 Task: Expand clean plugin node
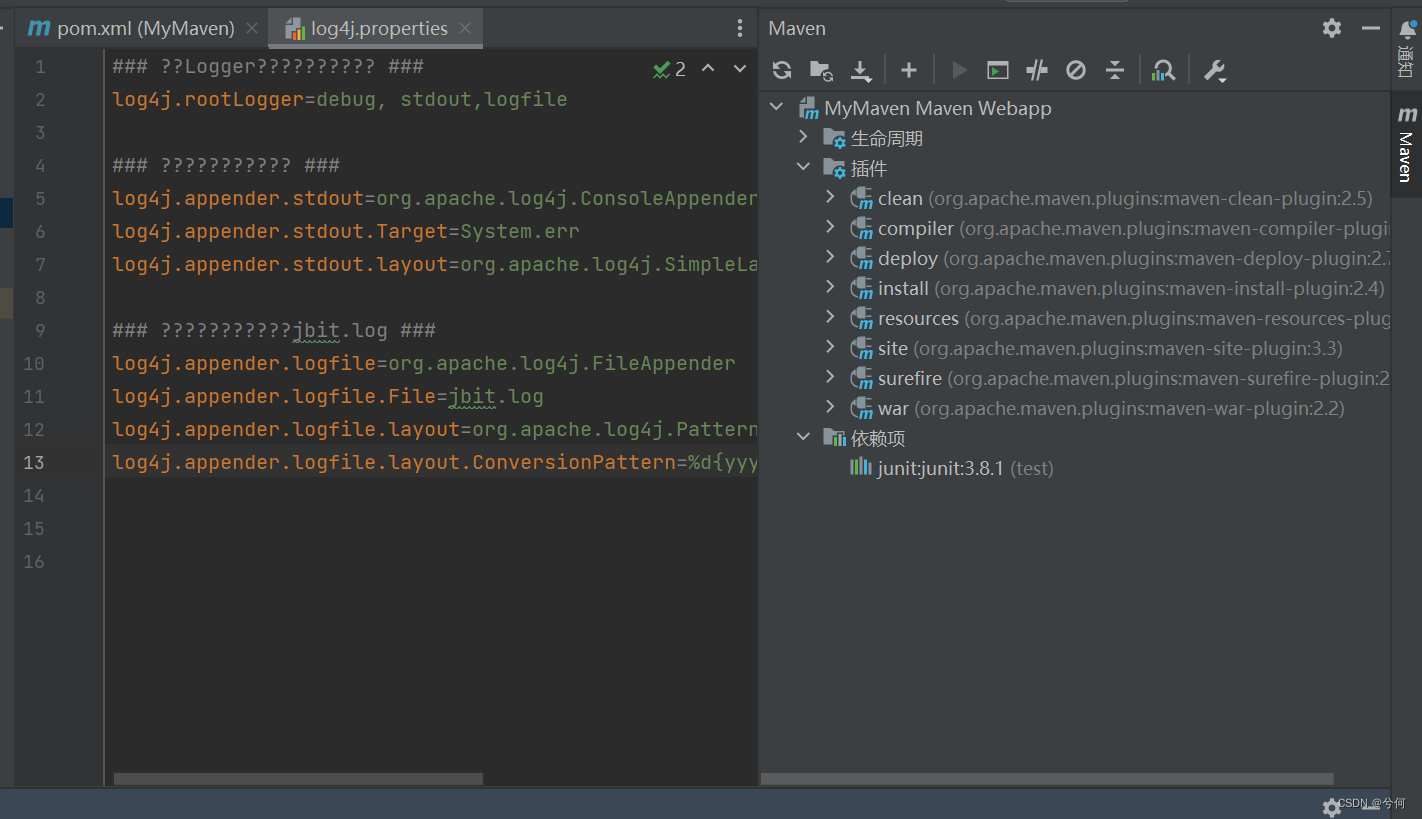pos(830,197)
